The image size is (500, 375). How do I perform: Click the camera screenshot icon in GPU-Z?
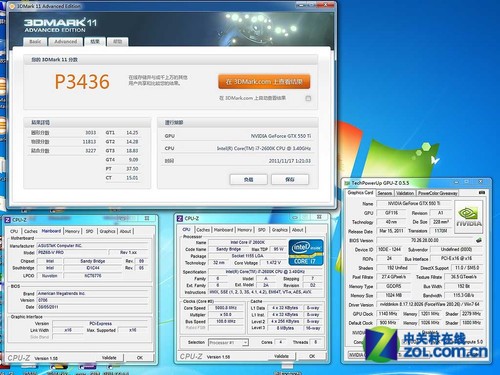[482, 193]
